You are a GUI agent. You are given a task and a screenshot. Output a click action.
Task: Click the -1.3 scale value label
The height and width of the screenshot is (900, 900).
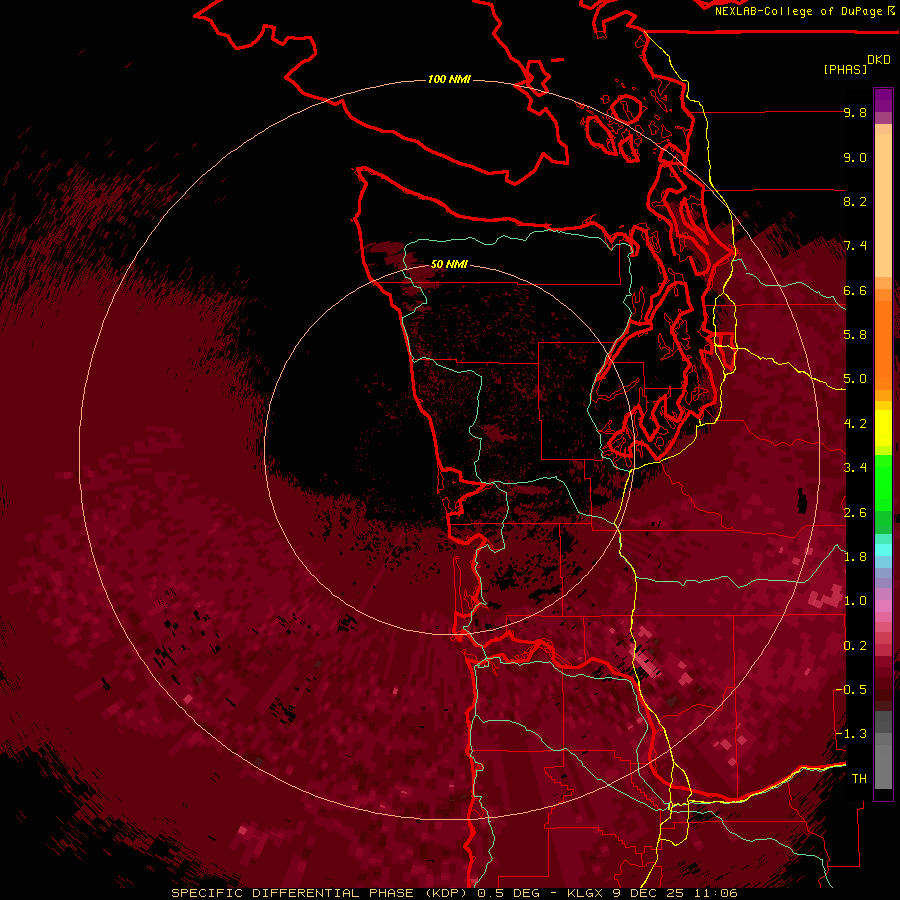pyautogui.click(x=850, y=734)
